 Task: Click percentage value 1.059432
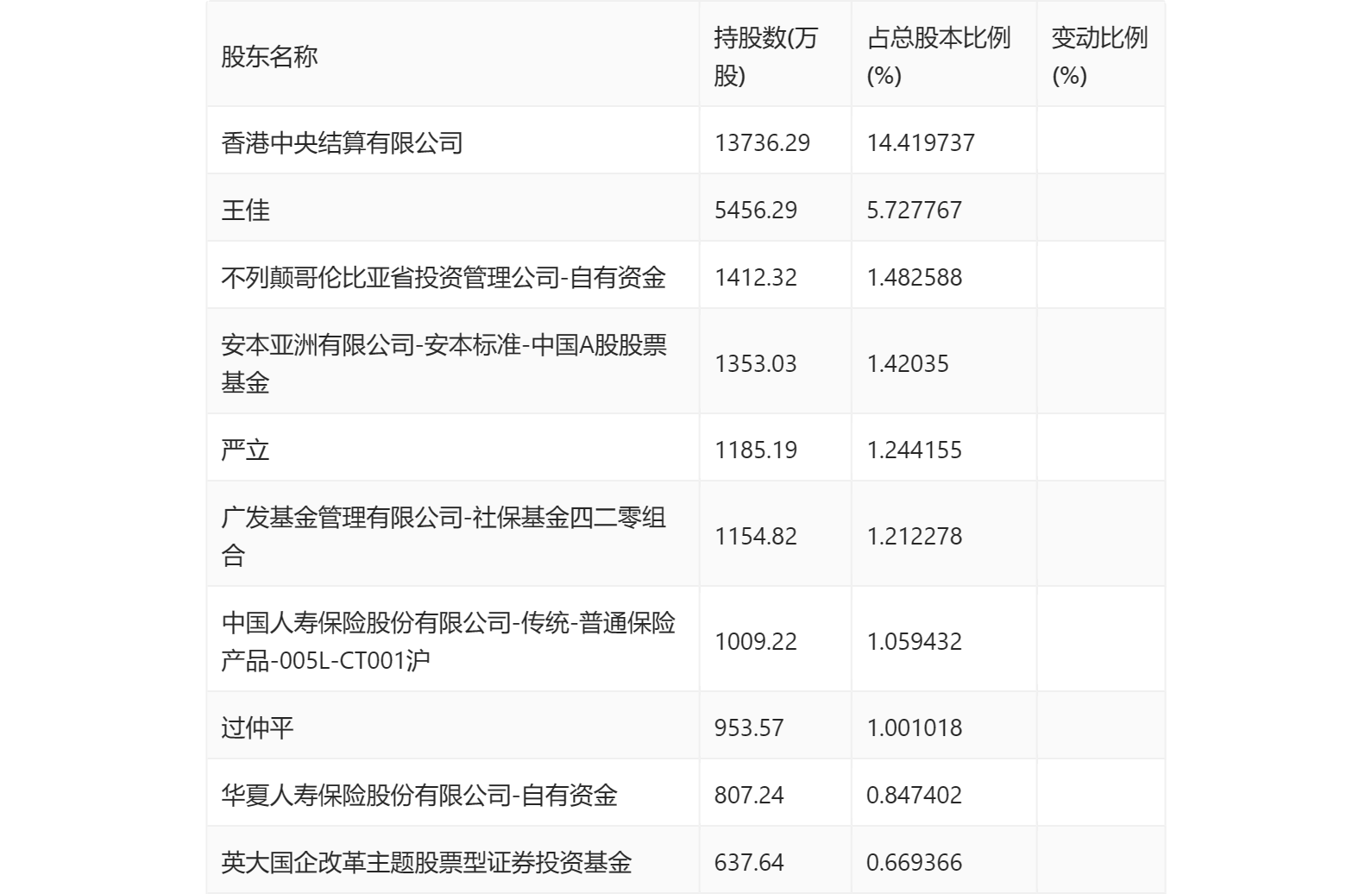pos(914,641)
